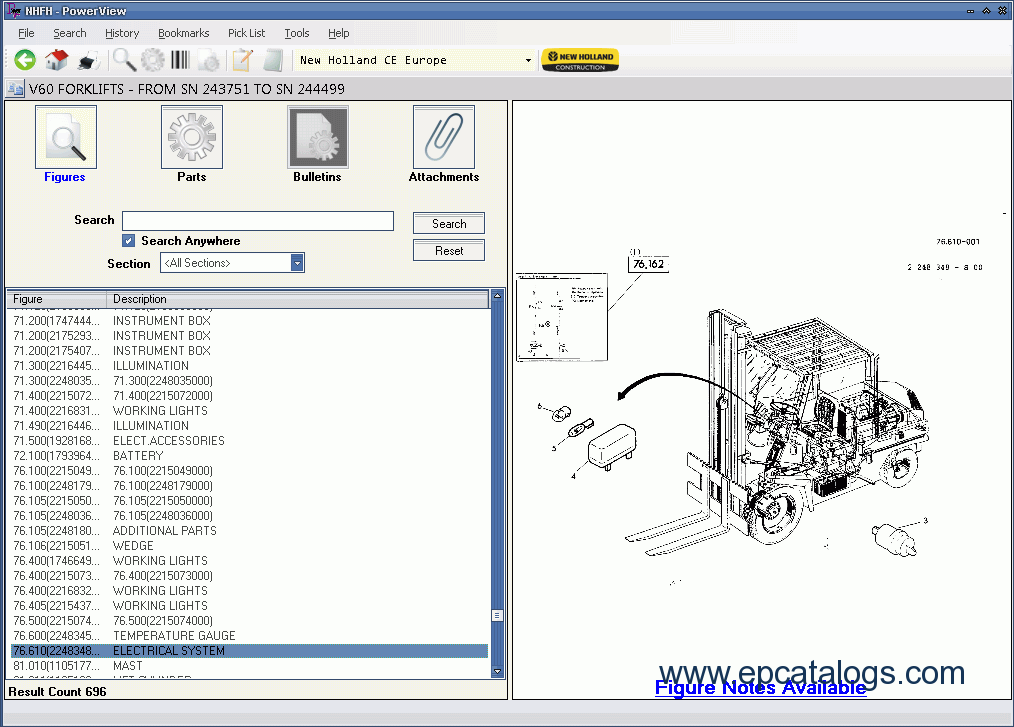The image size is (1014, 727).
Task: Click the Reset button
Action: (449, 250)
